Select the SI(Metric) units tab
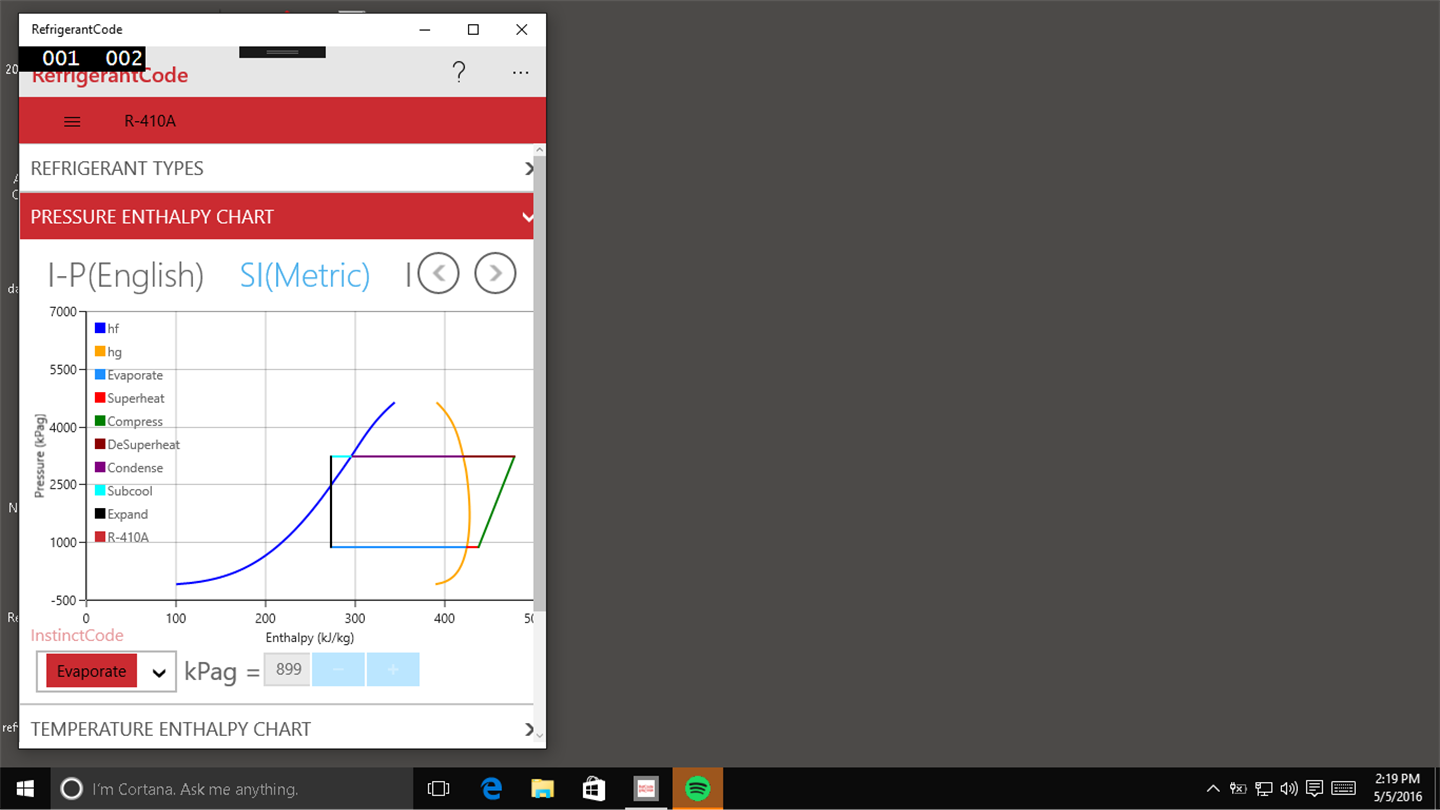 [305, 275]
